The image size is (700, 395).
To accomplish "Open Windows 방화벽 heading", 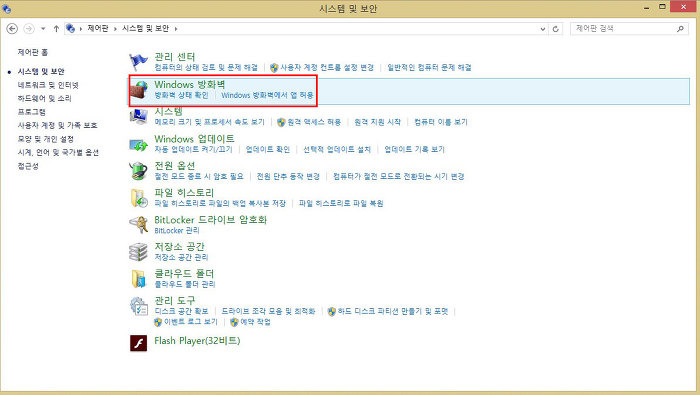I will pos(190,84).
